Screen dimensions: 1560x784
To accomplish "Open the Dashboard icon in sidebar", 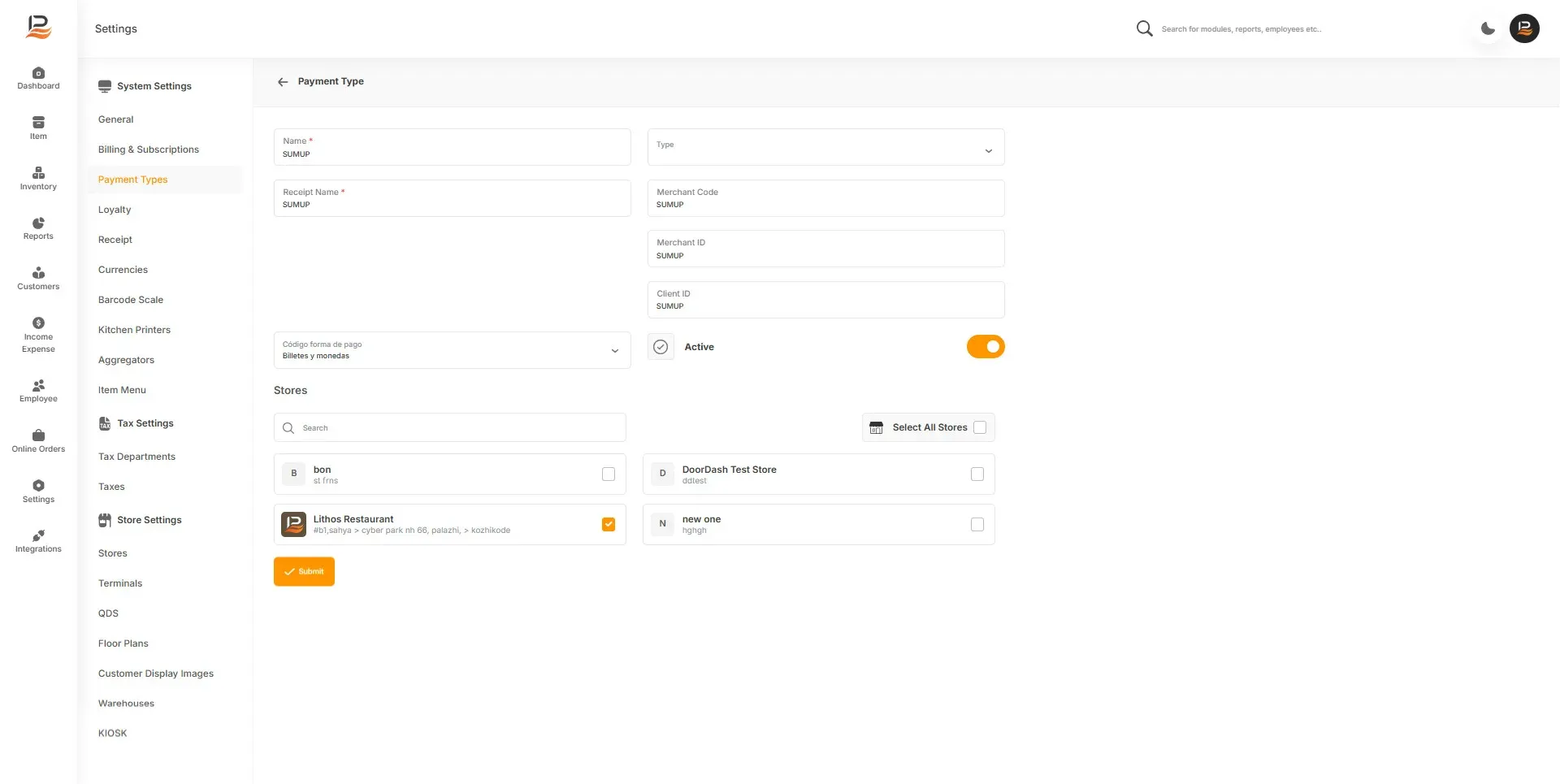I will [38, 73].
